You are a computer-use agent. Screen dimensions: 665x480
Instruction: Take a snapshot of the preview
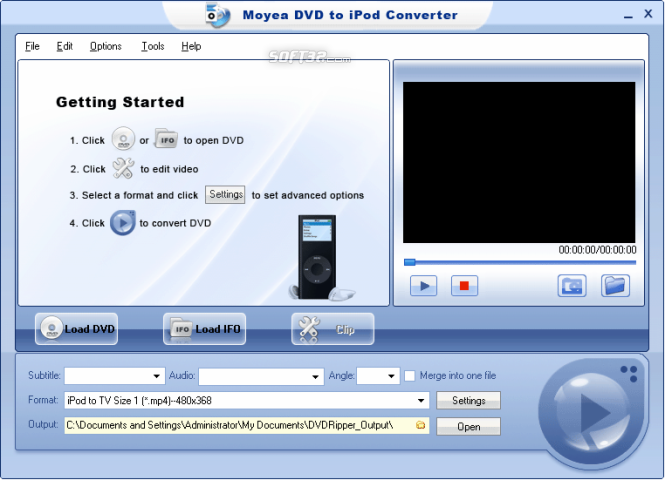pyautogui.click(x=572, y=285)
